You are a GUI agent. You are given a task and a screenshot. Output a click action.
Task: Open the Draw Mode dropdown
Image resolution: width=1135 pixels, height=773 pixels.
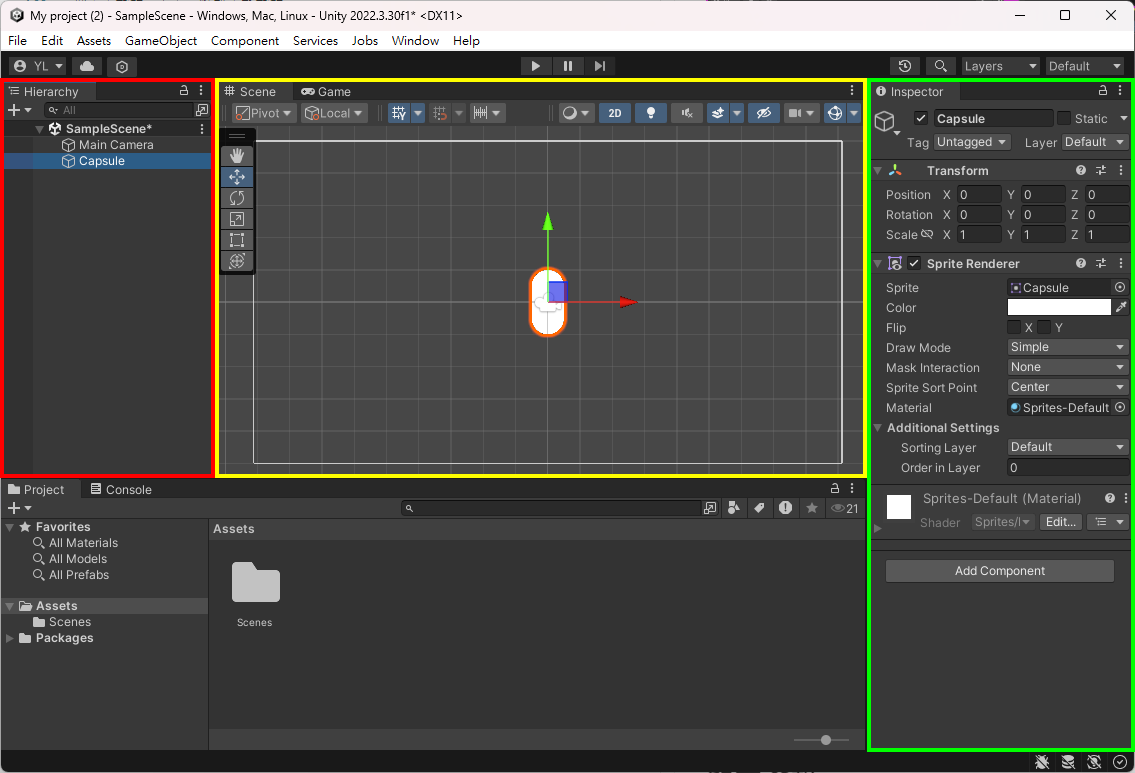(1068, 347)
